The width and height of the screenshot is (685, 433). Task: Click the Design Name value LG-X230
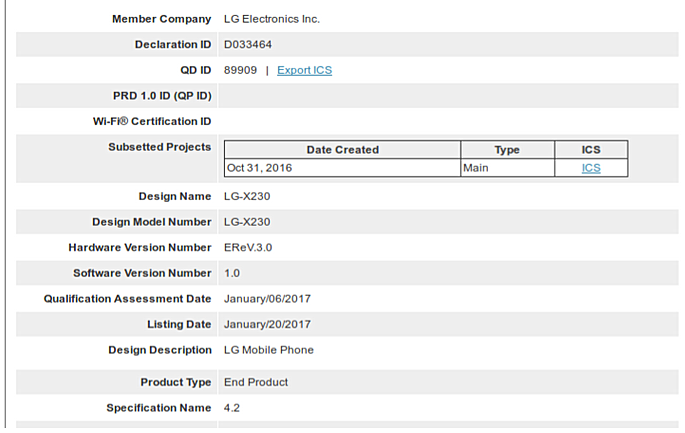click(247, 196)
